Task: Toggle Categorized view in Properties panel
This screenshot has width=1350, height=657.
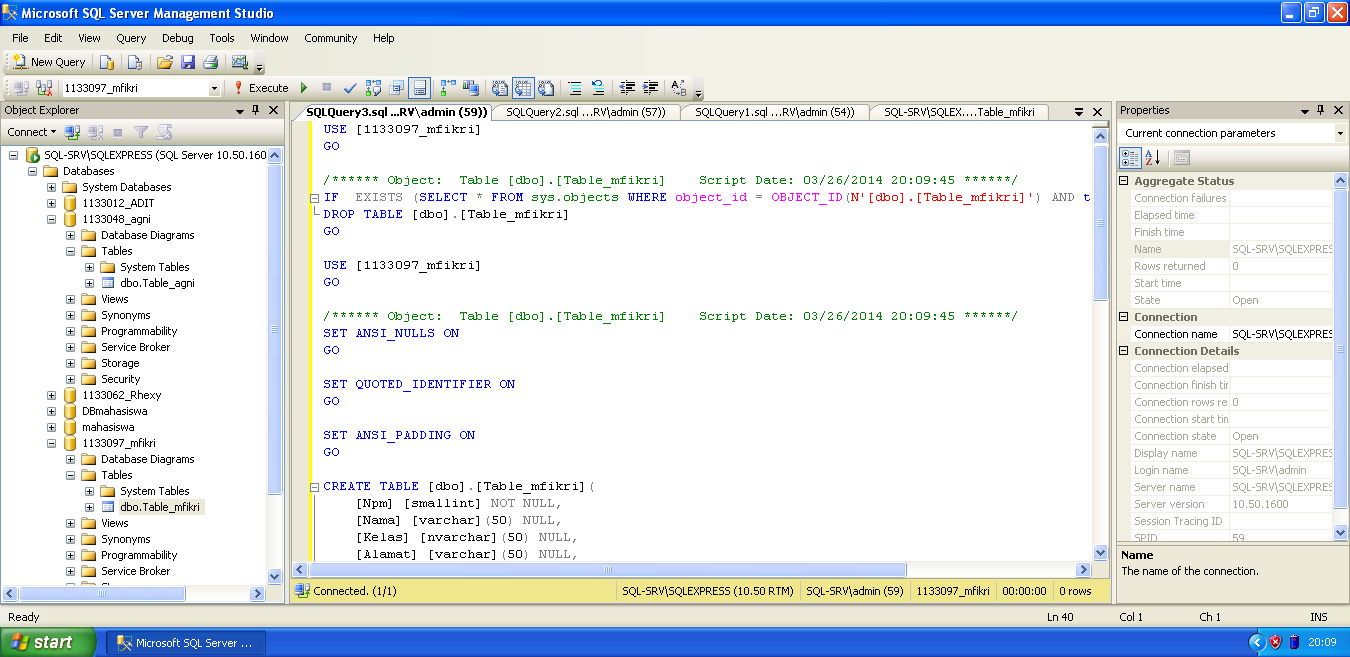Action: (1130, 157)
